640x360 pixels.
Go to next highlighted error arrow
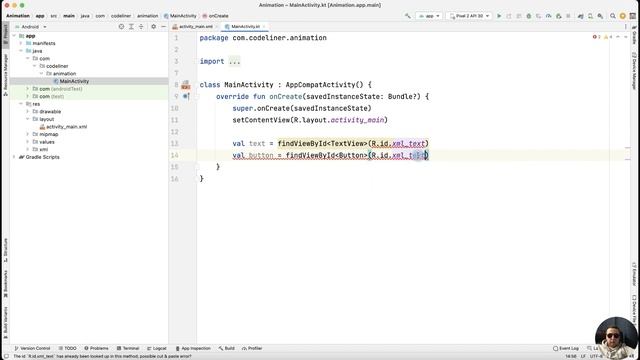pyautogui.click(x=625, y=37)
